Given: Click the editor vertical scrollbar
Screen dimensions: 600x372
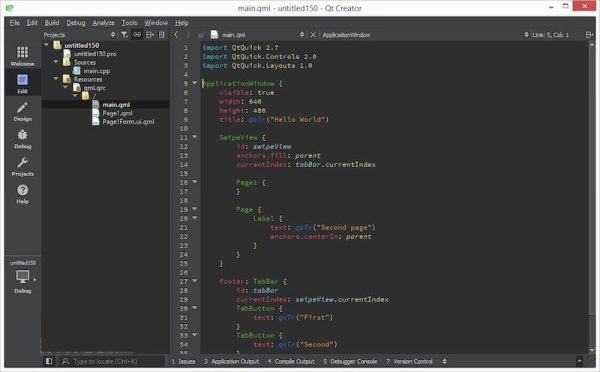Looking at the screenshot, I should pos(592,197).
